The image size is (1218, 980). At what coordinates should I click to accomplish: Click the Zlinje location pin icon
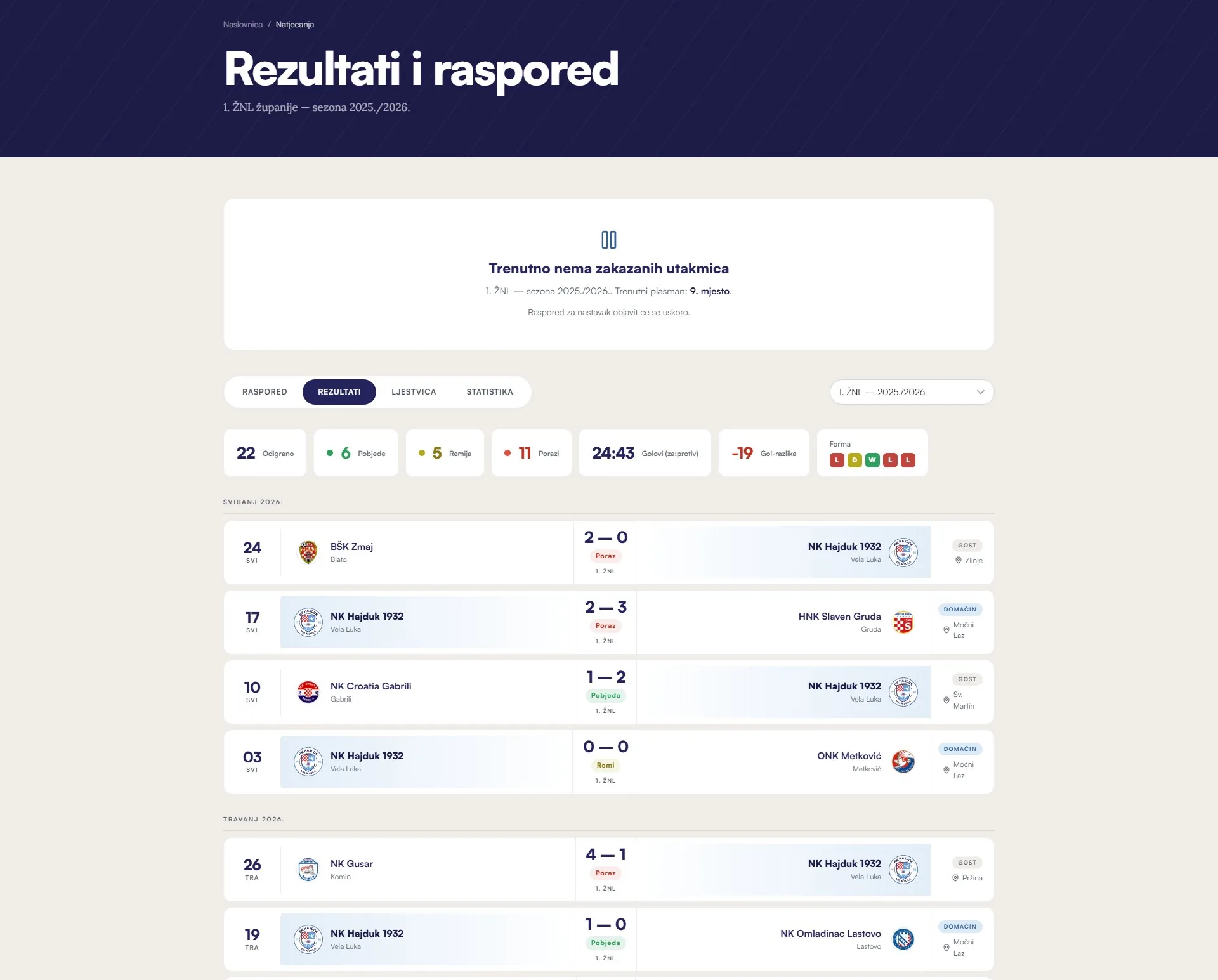coord(959,561)
